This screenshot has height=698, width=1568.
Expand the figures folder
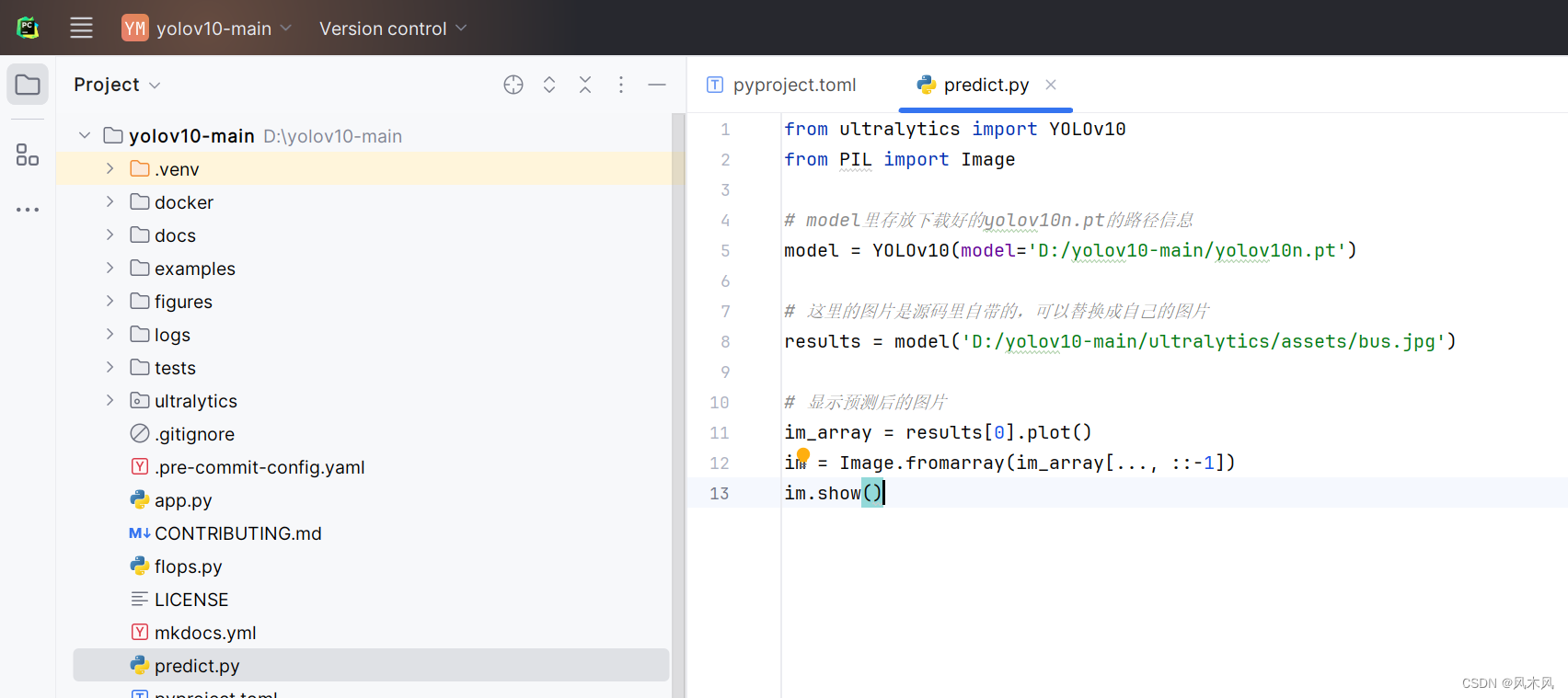click(110, 302)
